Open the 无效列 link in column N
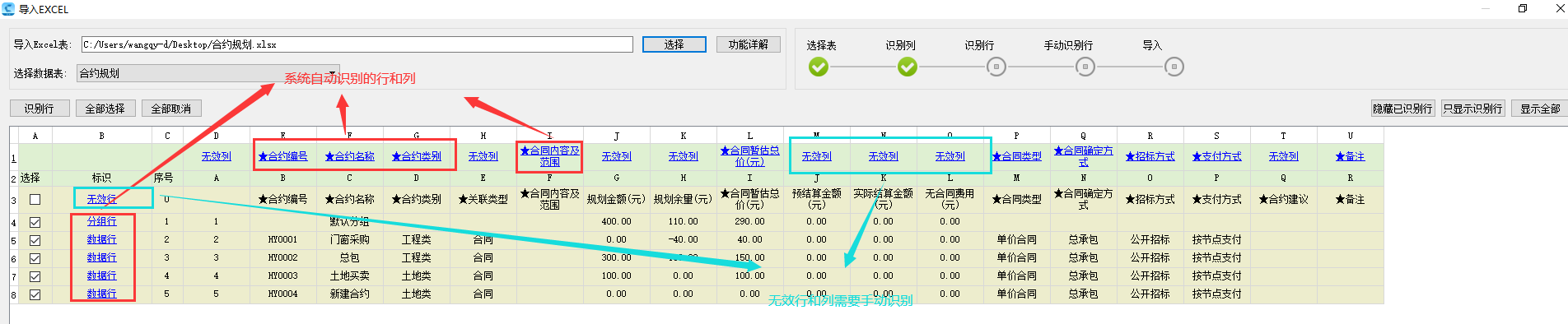This screenshot has width=1568, height=324. coord(884,156)
